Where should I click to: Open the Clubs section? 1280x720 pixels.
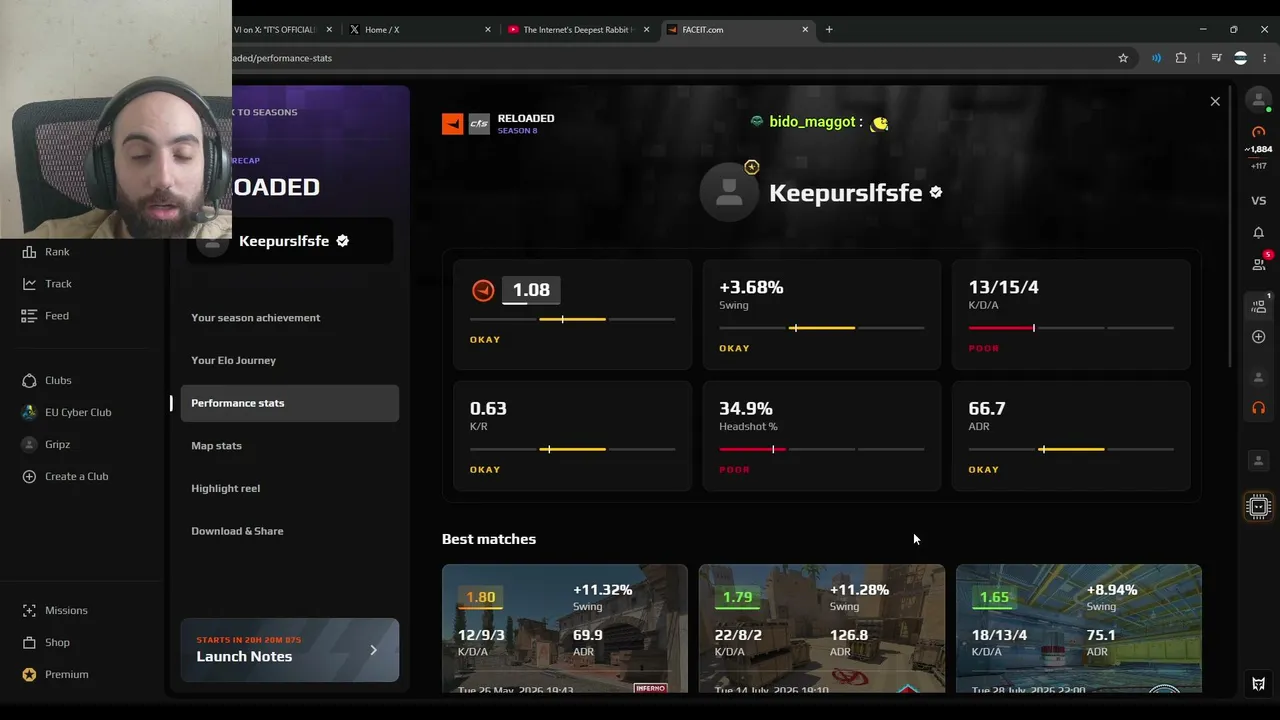[x=47, y=380]
